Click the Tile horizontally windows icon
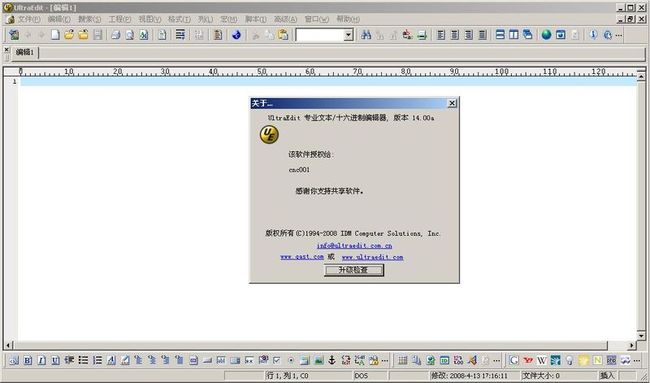650x383 pixels. [x=500, y=35]
